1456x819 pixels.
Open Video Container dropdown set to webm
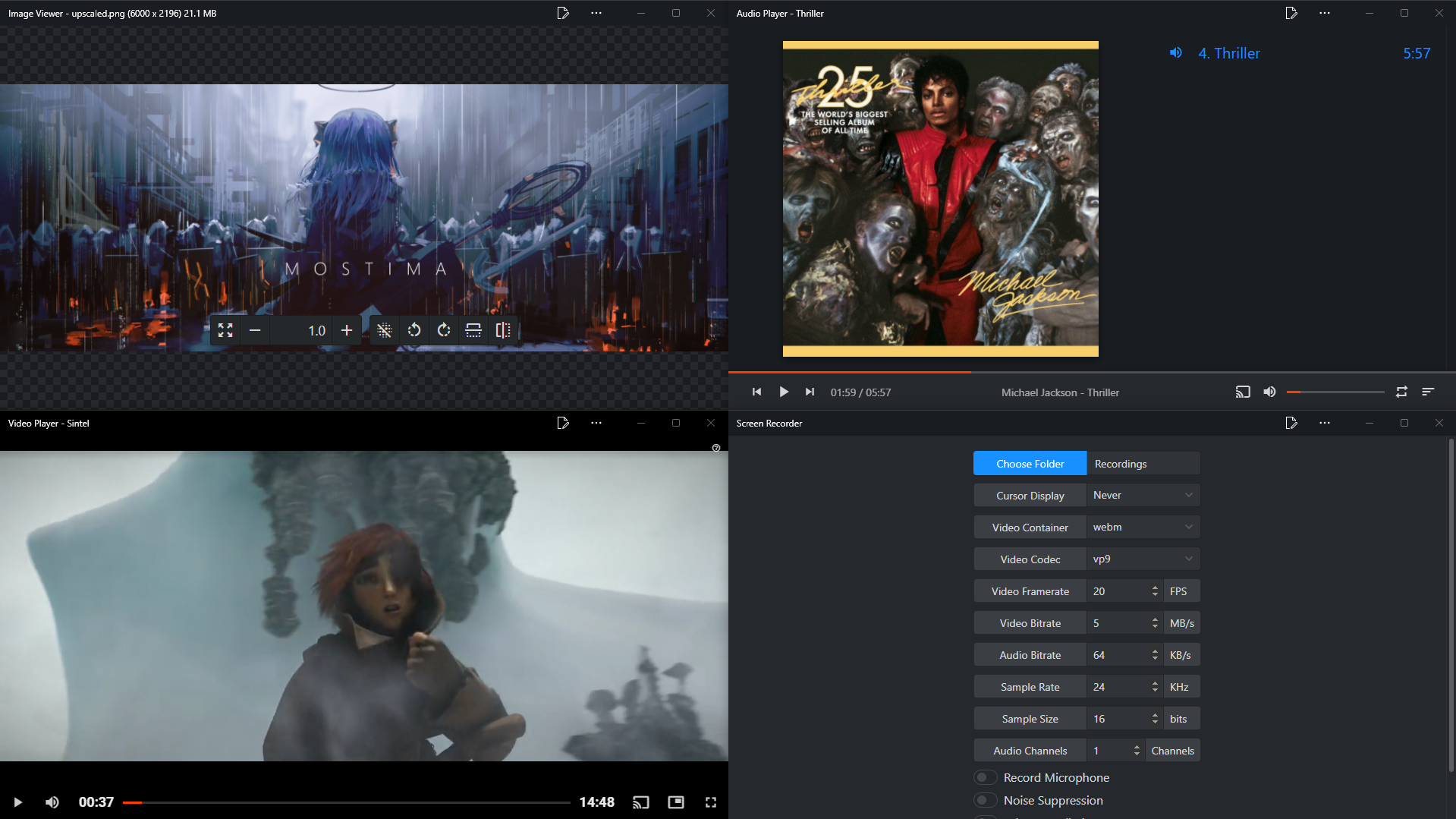click(x=1143, y=528)
